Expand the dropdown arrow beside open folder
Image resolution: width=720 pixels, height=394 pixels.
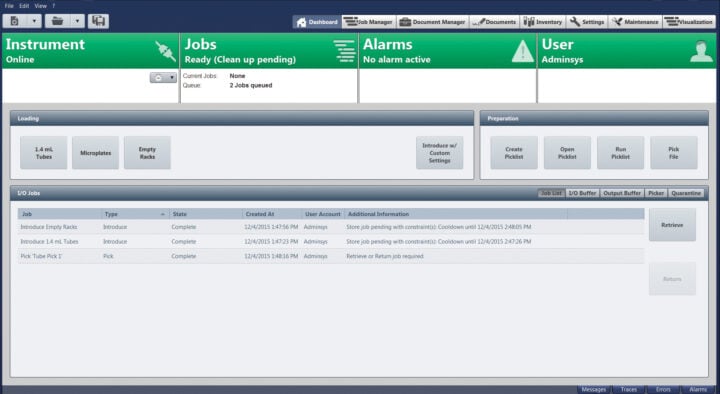tap(77, 21)
